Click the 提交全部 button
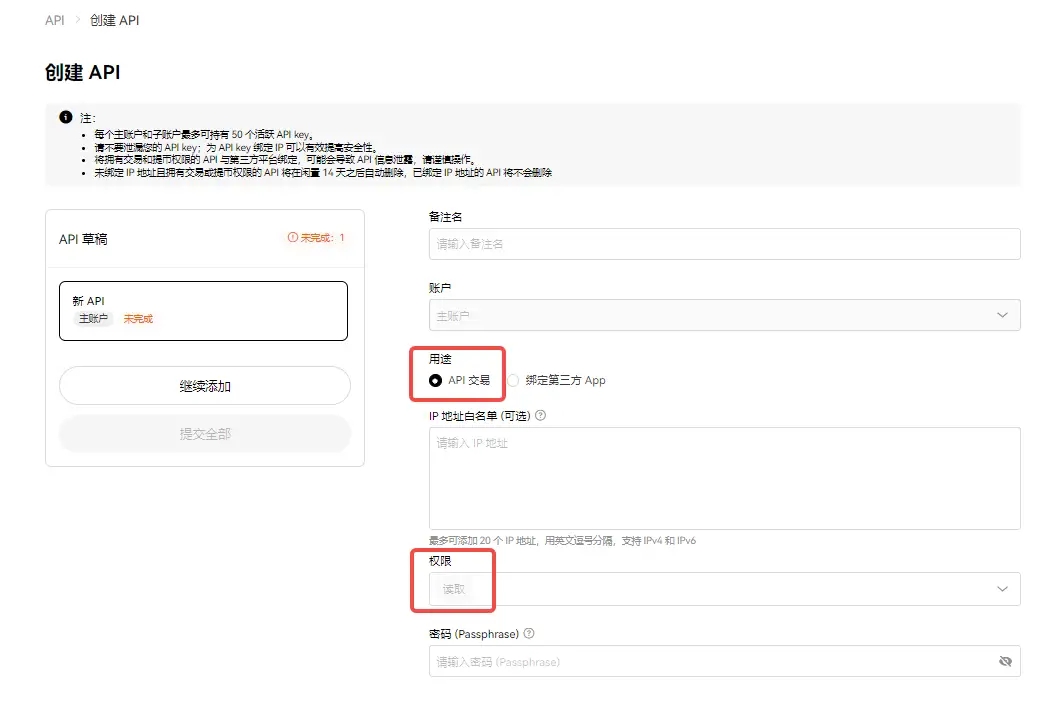Viewport: 1047px width, 710px height. pos(205,434)
